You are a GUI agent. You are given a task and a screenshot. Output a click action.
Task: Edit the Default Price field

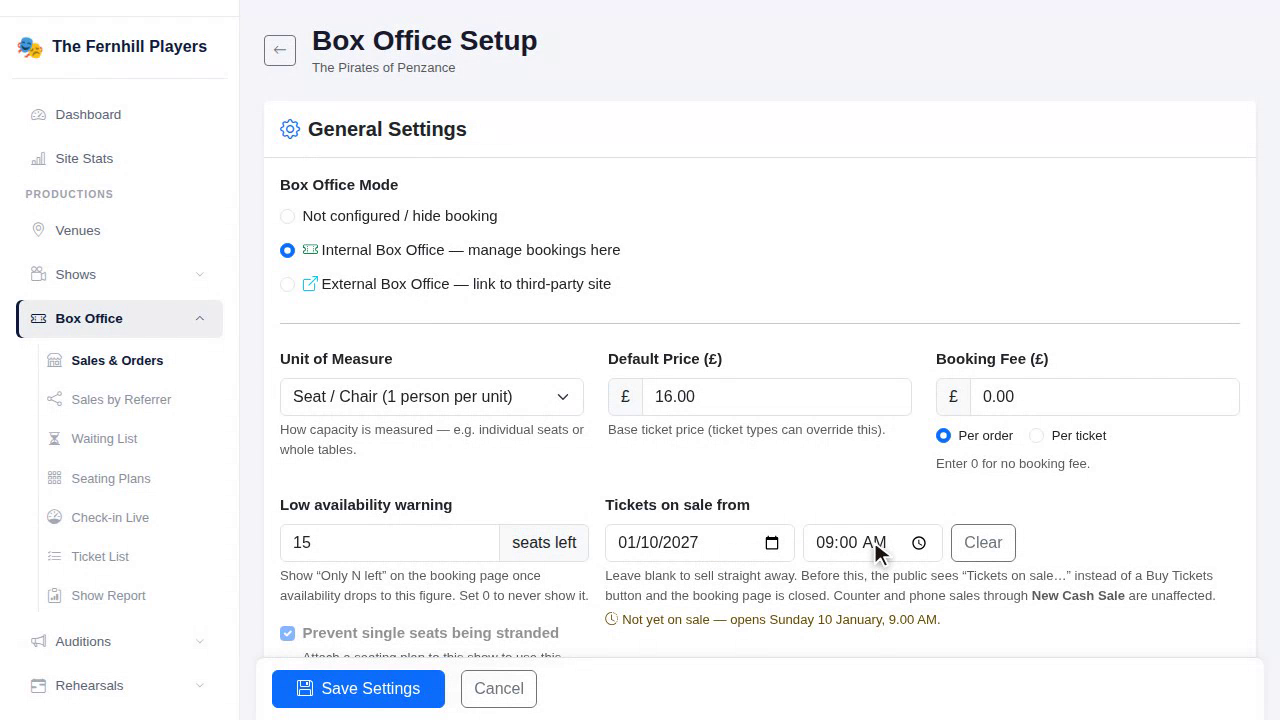point(776,397)
